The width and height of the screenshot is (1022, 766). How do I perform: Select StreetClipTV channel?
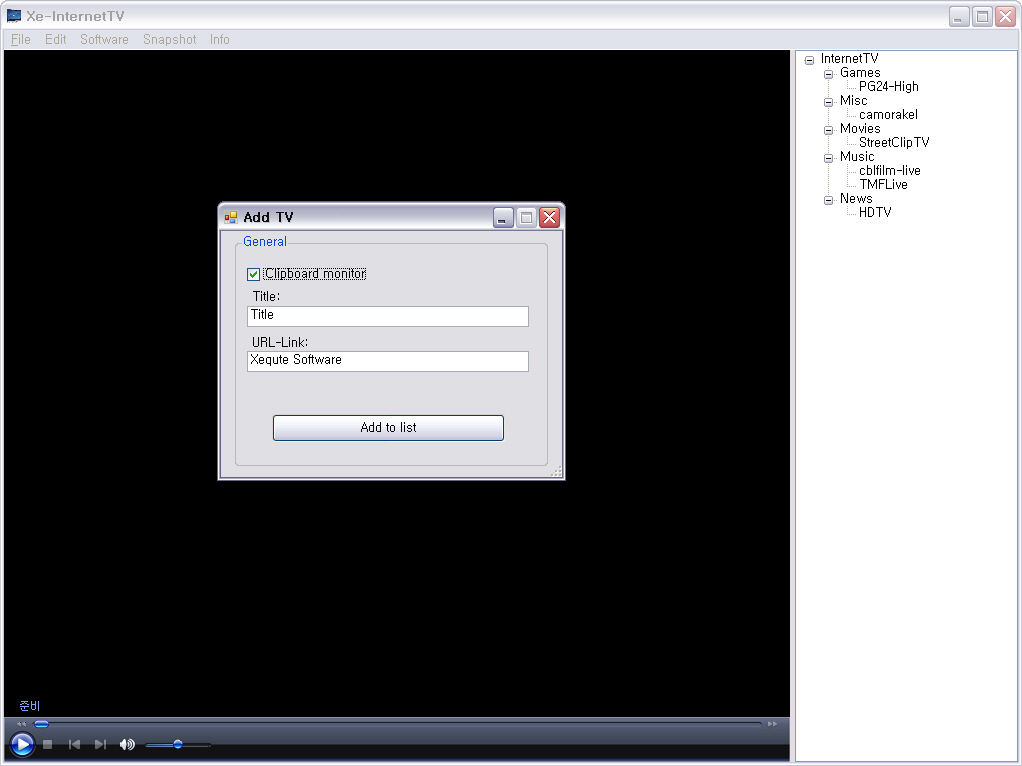[x=894, y=143]
